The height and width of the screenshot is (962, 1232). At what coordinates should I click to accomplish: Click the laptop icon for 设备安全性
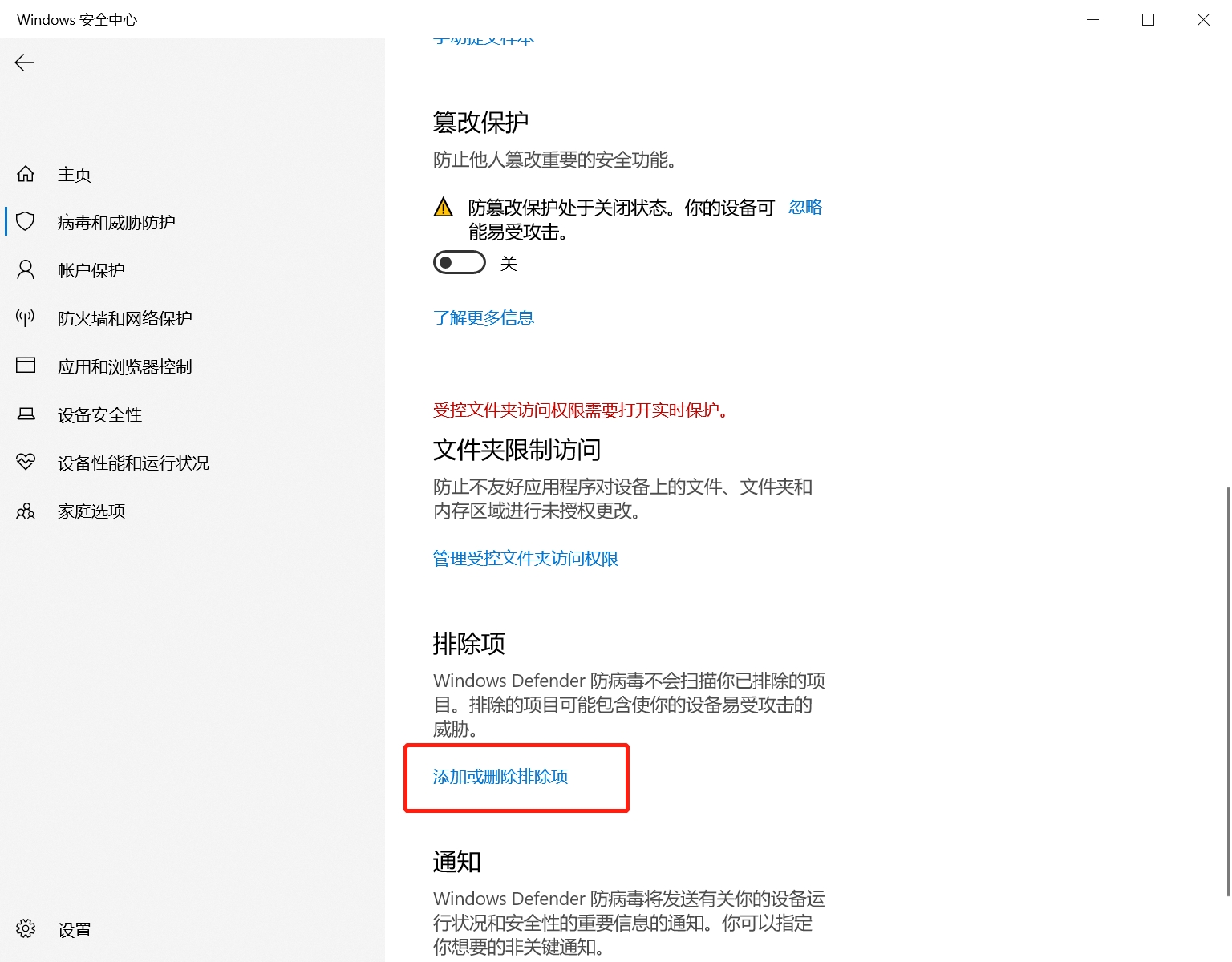26,414
